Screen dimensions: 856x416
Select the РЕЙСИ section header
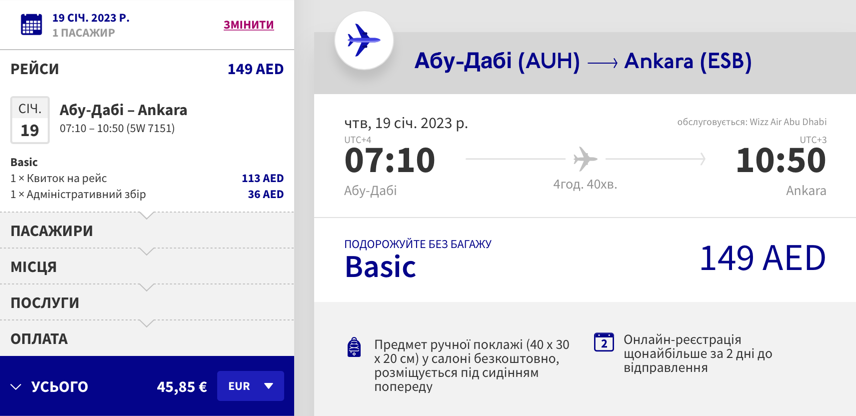click(x=147, y=69)
